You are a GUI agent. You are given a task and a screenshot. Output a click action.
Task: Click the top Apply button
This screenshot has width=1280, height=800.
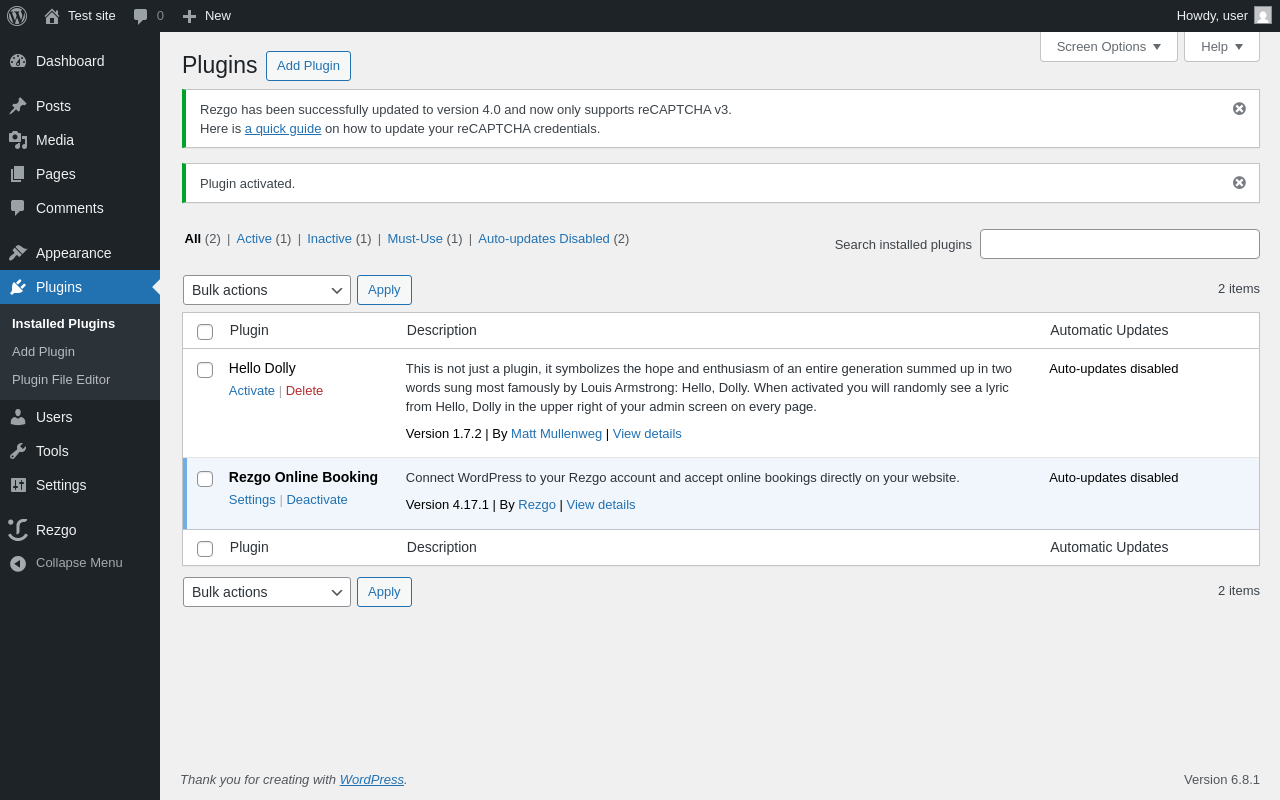point(384,290)
